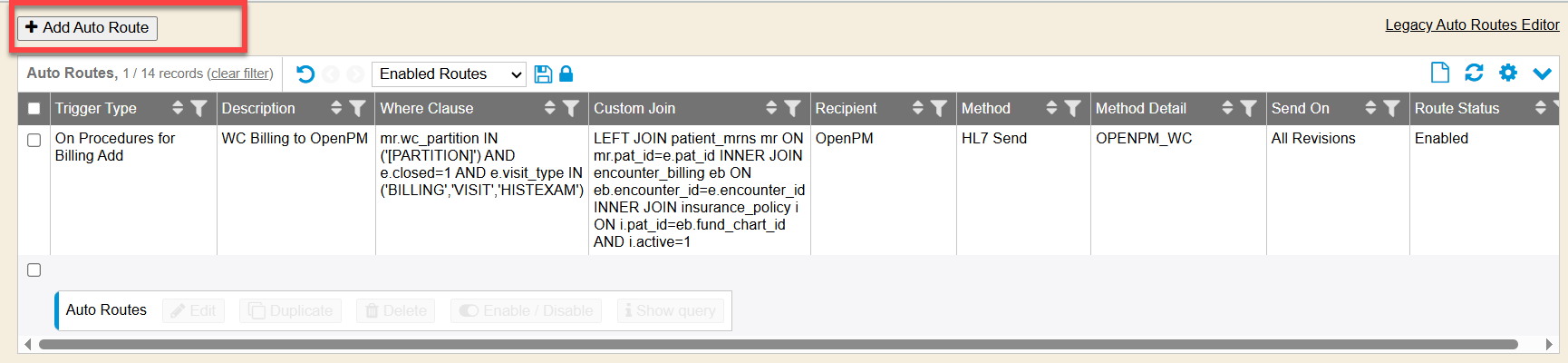
Task: Sort the Description column
Action: click(336, 109)
